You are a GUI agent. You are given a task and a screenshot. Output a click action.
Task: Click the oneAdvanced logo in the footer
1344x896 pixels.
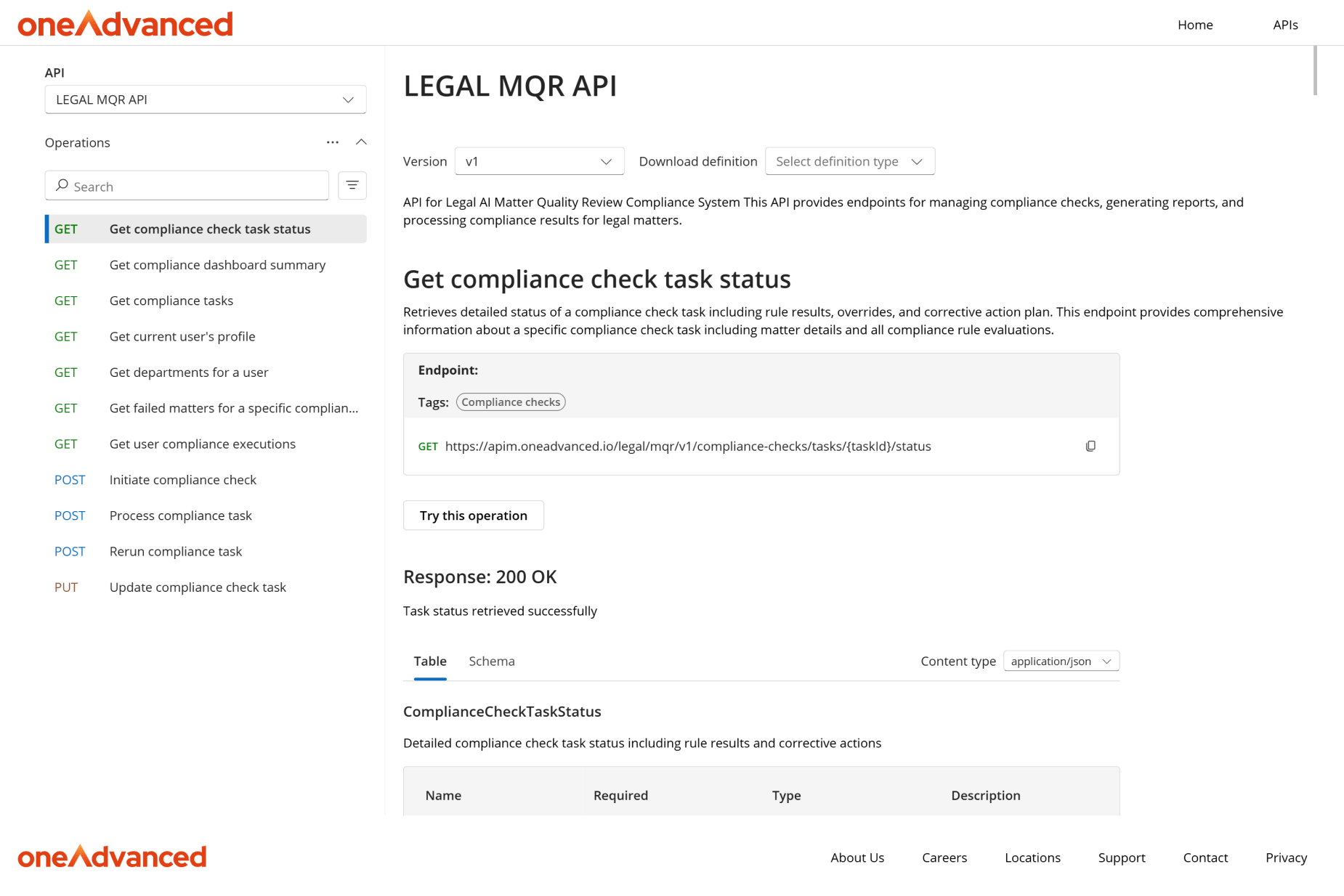coord(113,857)
